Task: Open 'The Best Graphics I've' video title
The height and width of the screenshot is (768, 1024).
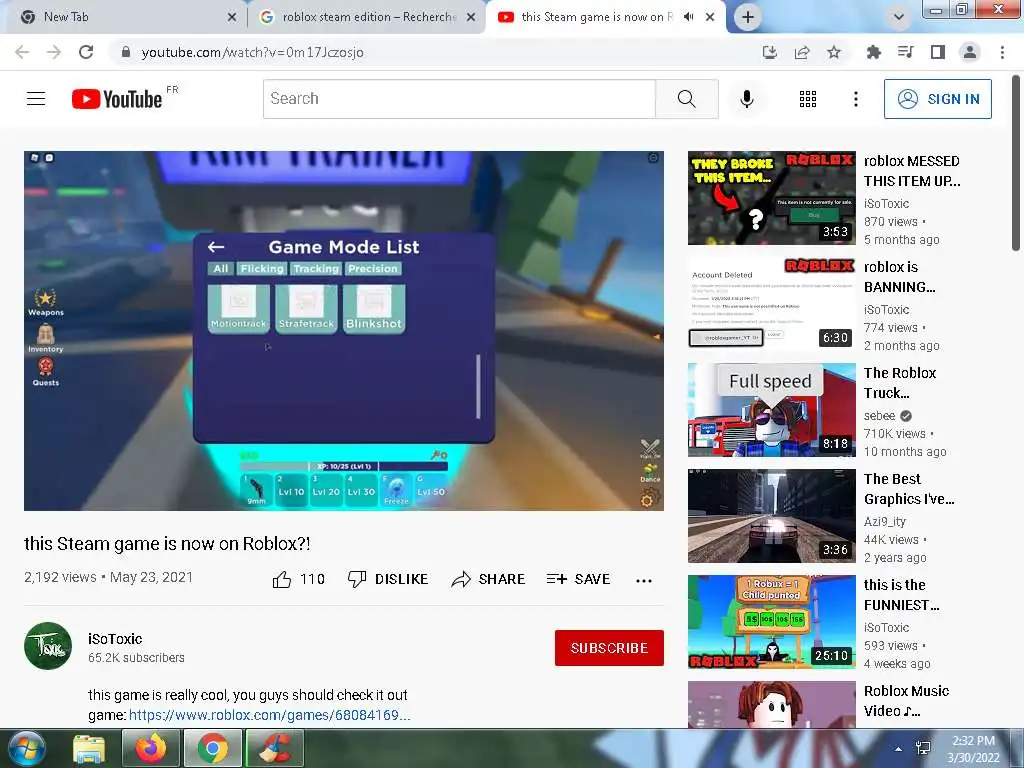Action: [909, 489]
